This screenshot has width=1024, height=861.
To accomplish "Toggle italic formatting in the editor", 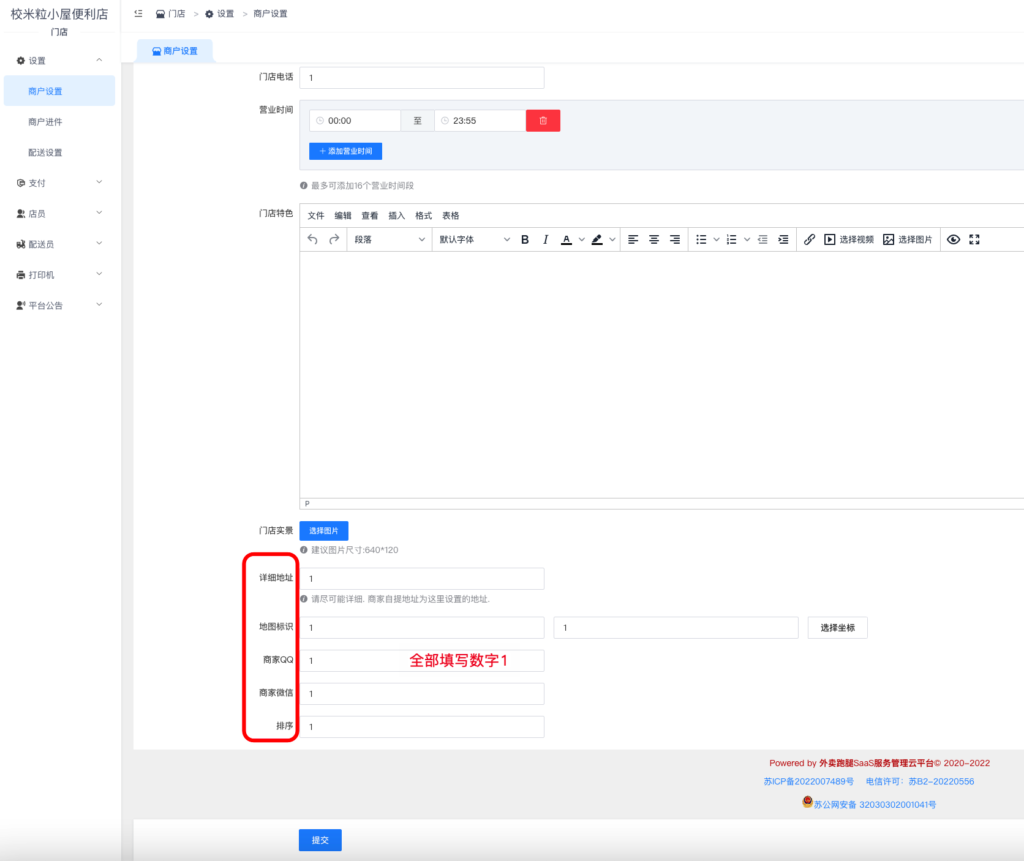I will [545, 239].
